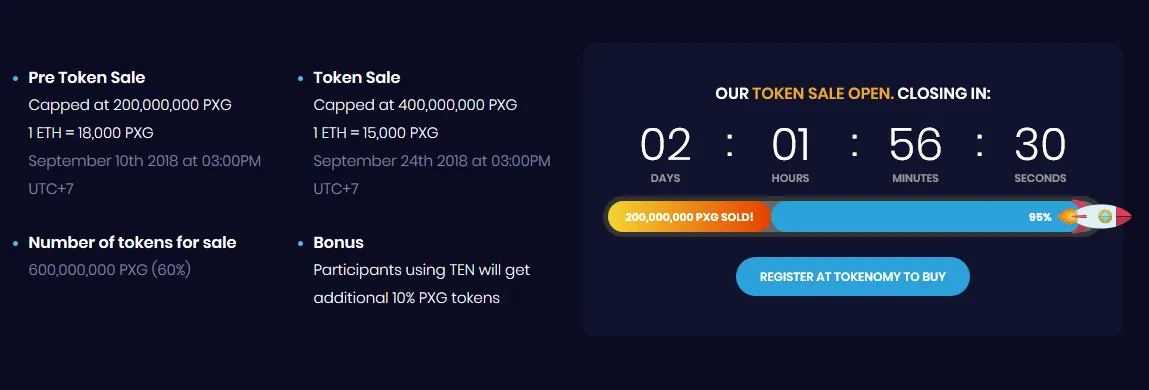Click the Number of tokens for sale heading
Screen dimensions: 1149x390
pos(133,242)
